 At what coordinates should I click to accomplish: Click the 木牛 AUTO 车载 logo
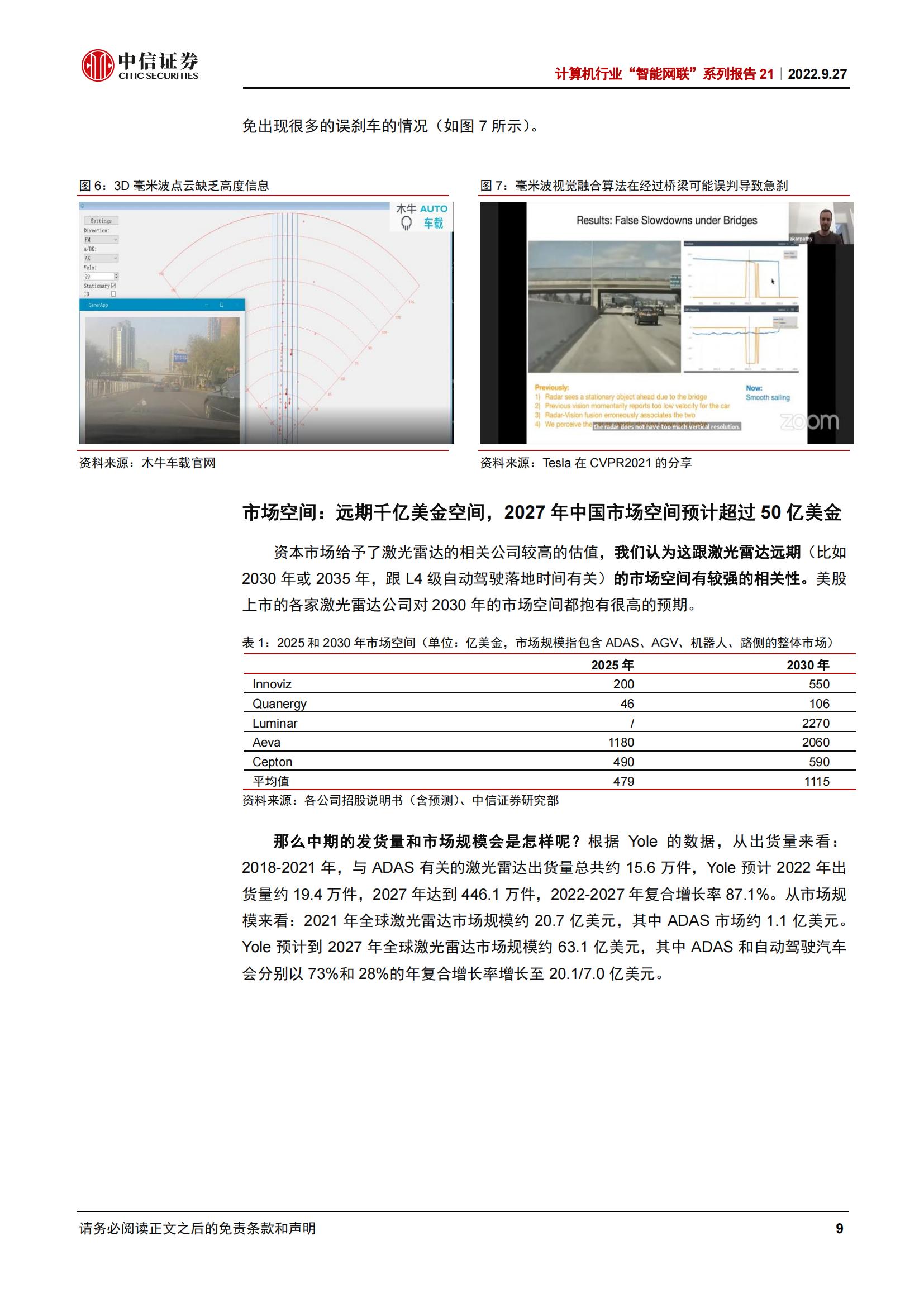[422, 217]
